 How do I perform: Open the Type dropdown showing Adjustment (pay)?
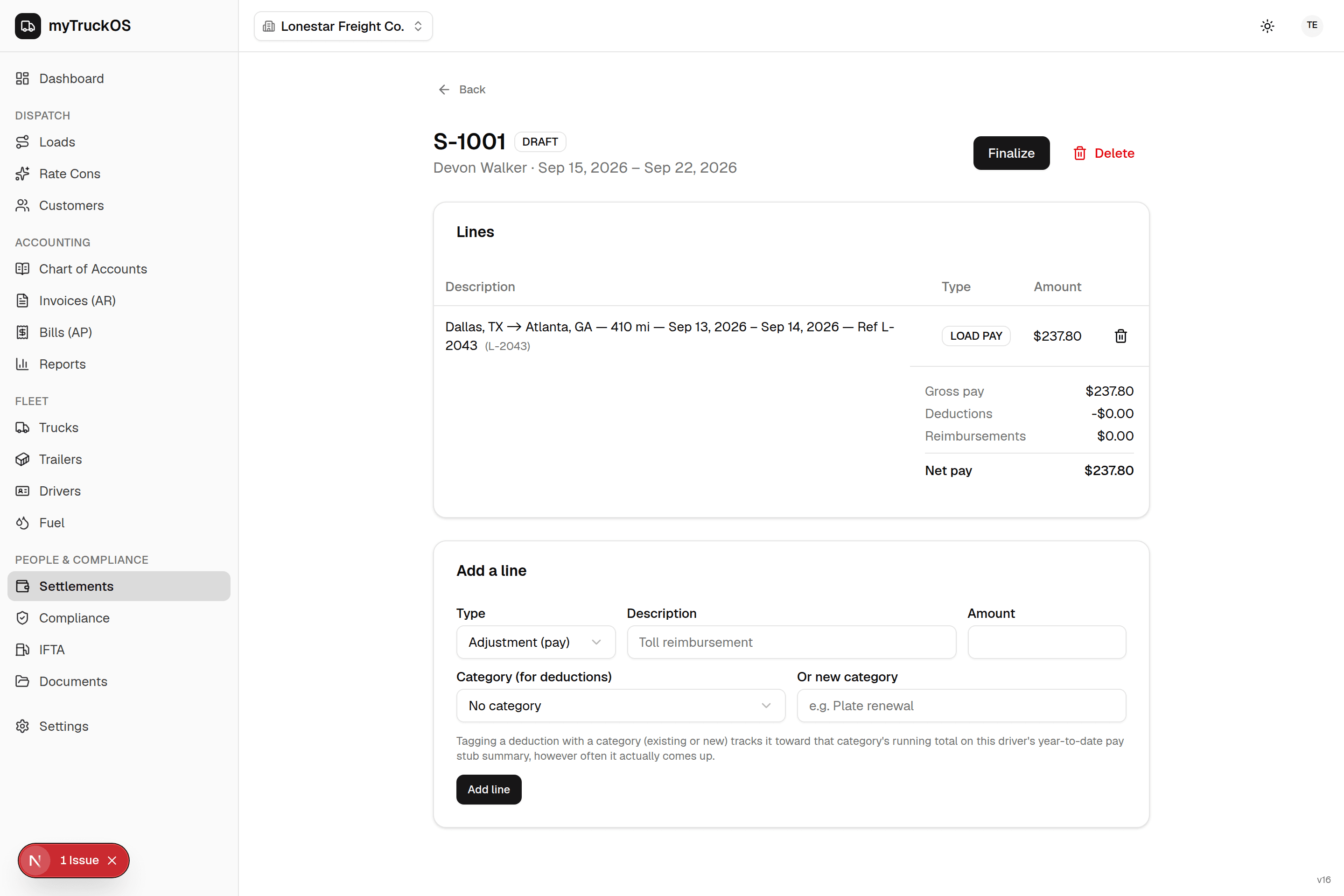(x=535, y=642)
